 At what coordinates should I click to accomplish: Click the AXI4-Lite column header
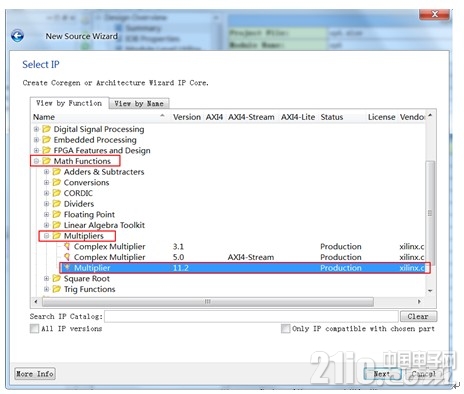(x=298, y=117)
